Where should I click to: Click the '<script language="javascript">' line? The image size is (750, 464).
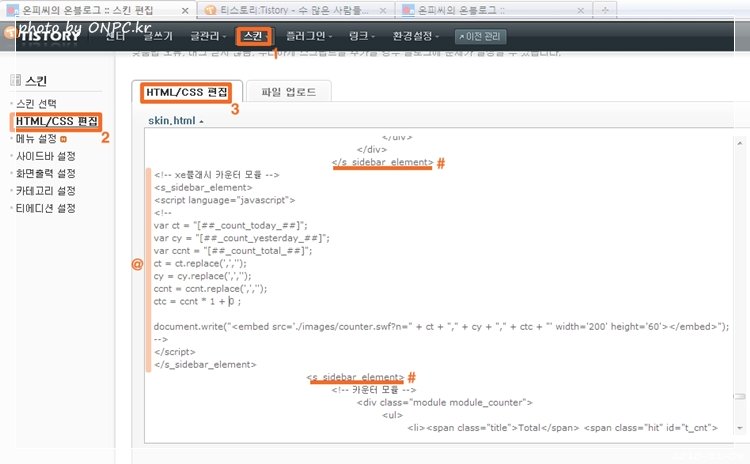click(x=225, y=200)
